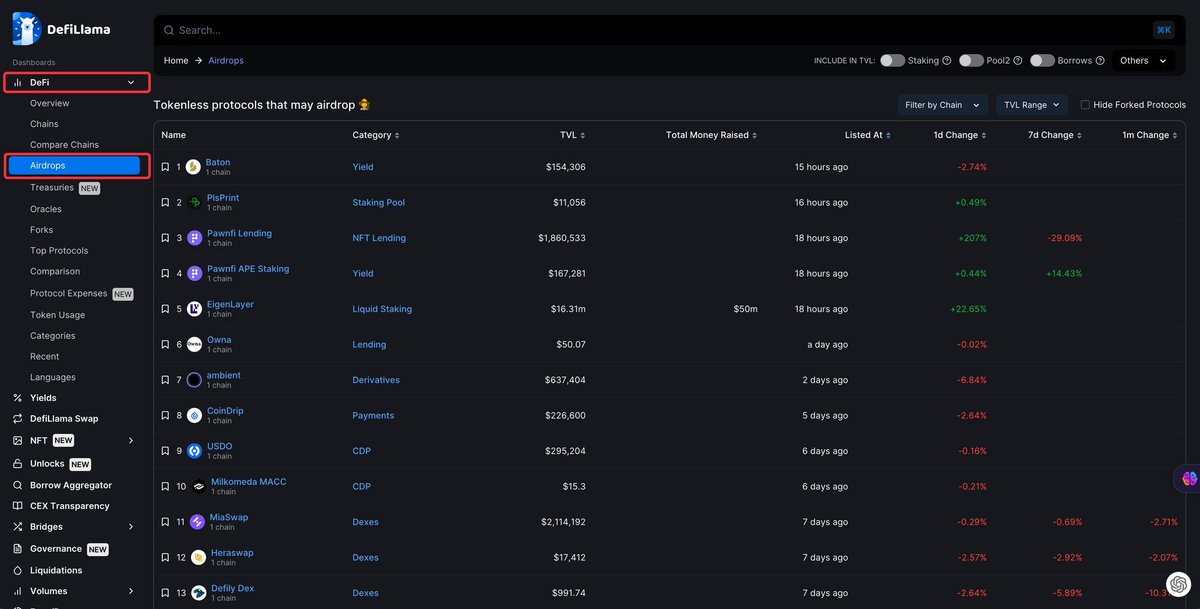1200x609 pixels.
Task: Open the Liquid Staking category link
Action: pos(382,309)
